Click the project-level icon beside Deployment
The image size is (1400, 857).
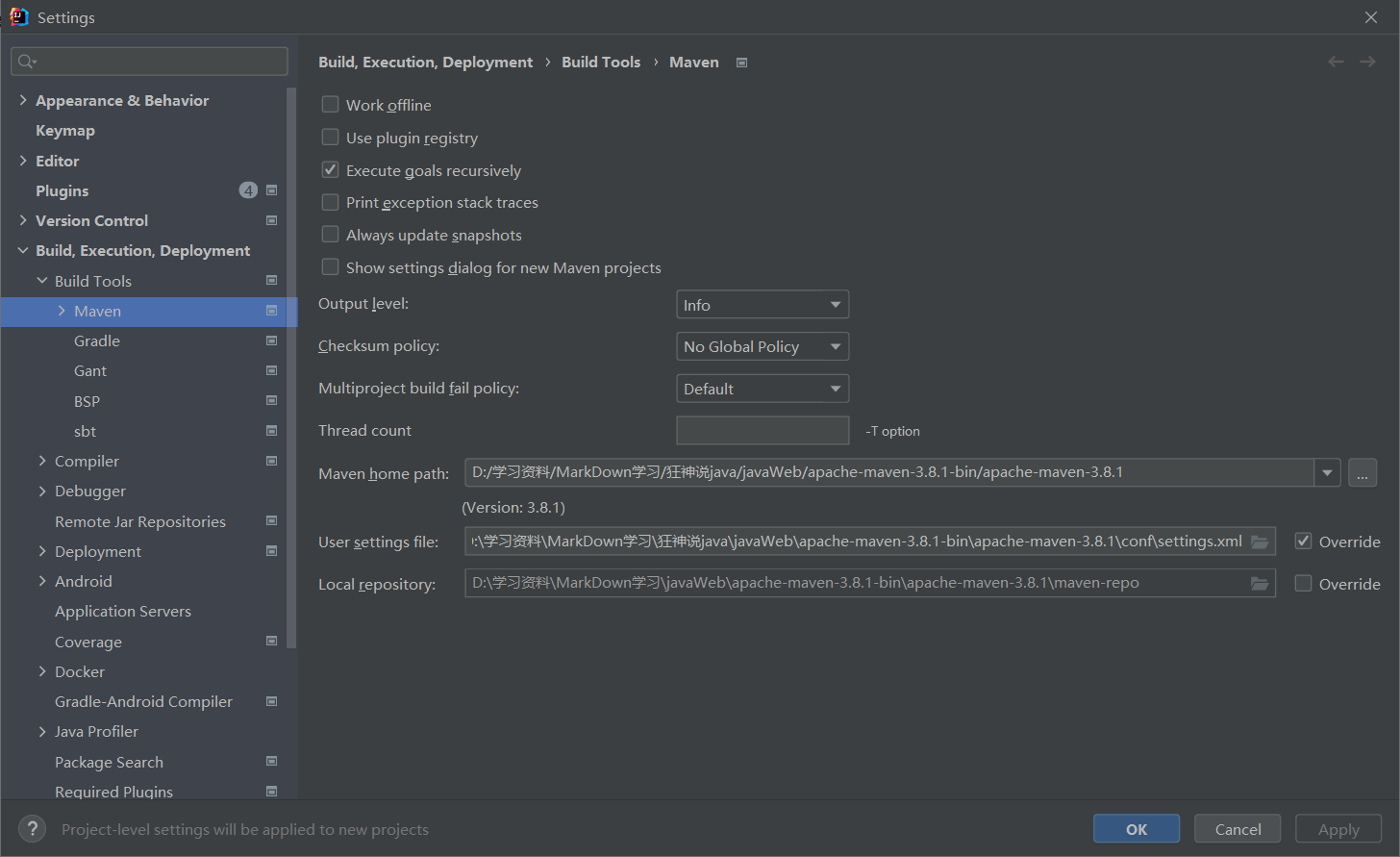pyautogui.click(x=271, y=551)
